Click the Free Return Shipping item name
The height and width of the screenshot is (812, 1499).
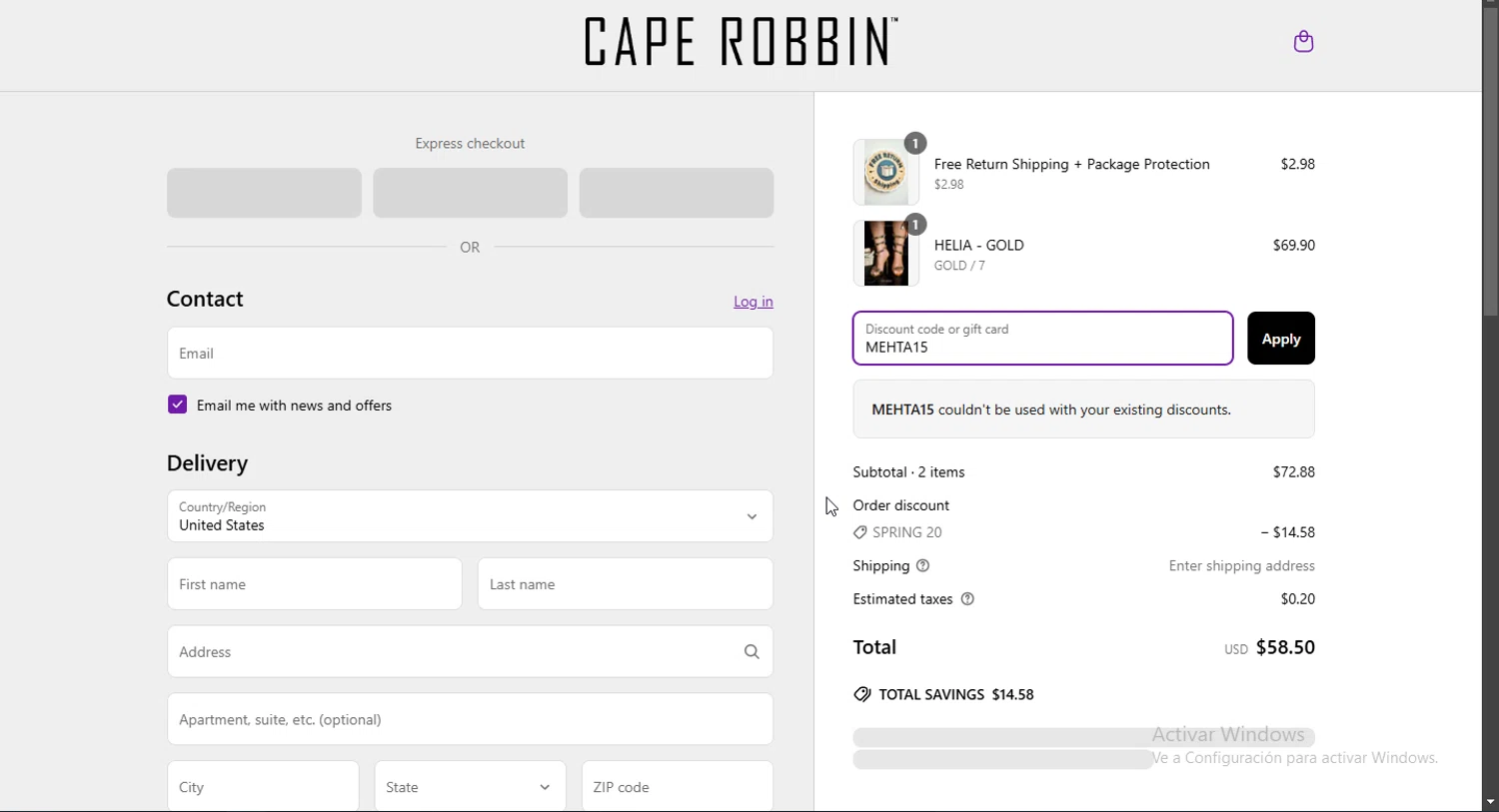pos(1072,164)
